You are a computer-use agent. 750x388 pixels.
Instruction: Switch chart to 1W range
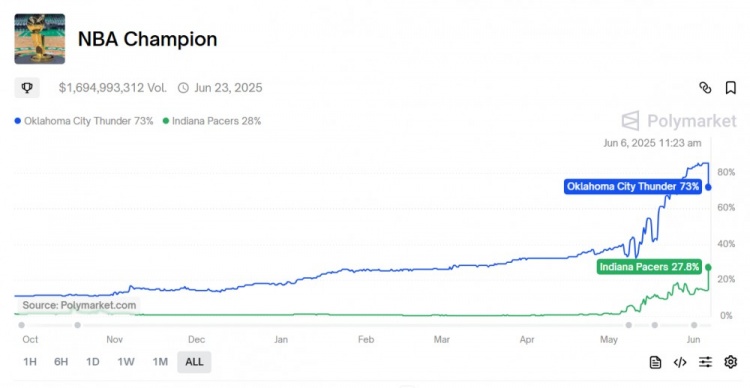pyautogui.click(x=126, y=362)
